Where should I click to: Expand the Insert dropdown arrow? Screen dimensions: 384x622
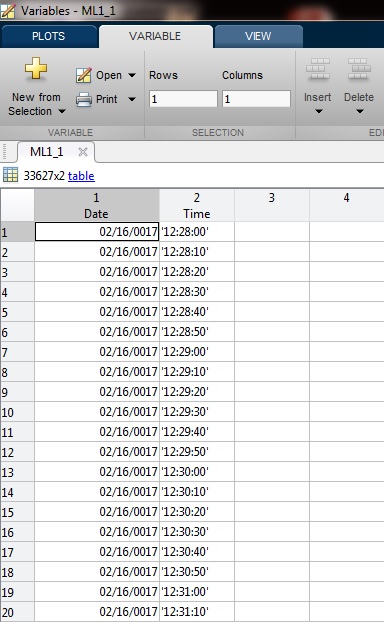click(x=319, y=111)
